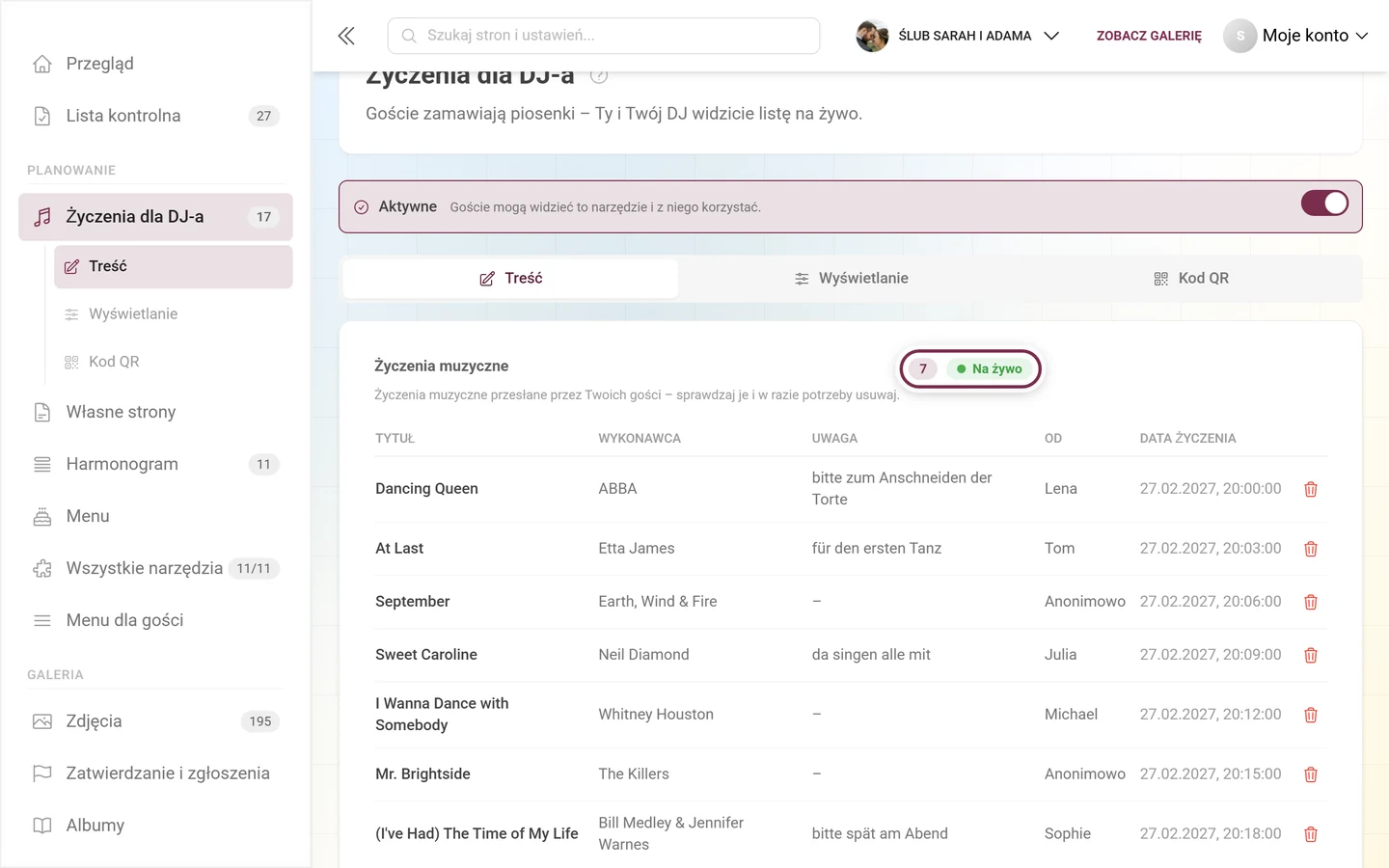Select the Whitney Houston artist cell
This screenshot has width=1389, height=868.
coord(656,715)
